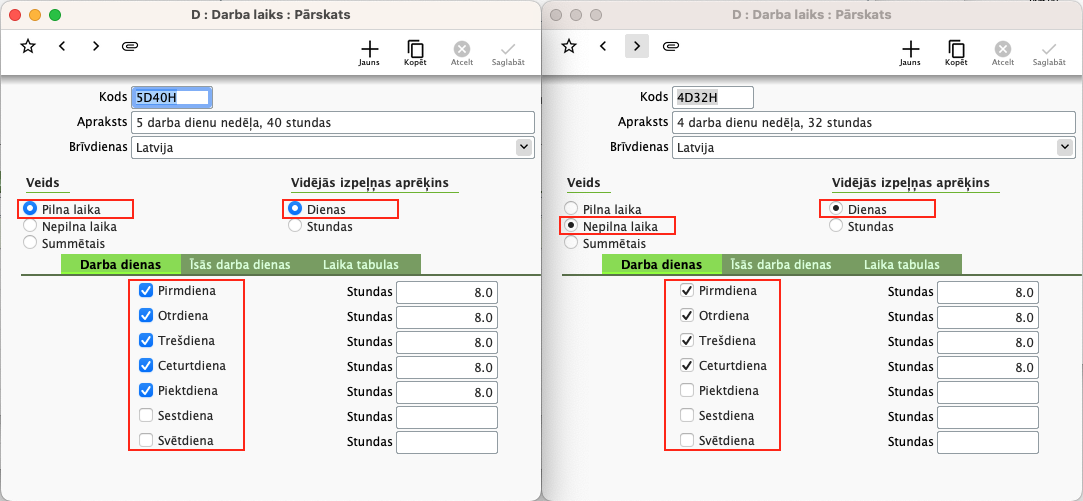Uncheck Trešdiena checkbox in left window

146,341
